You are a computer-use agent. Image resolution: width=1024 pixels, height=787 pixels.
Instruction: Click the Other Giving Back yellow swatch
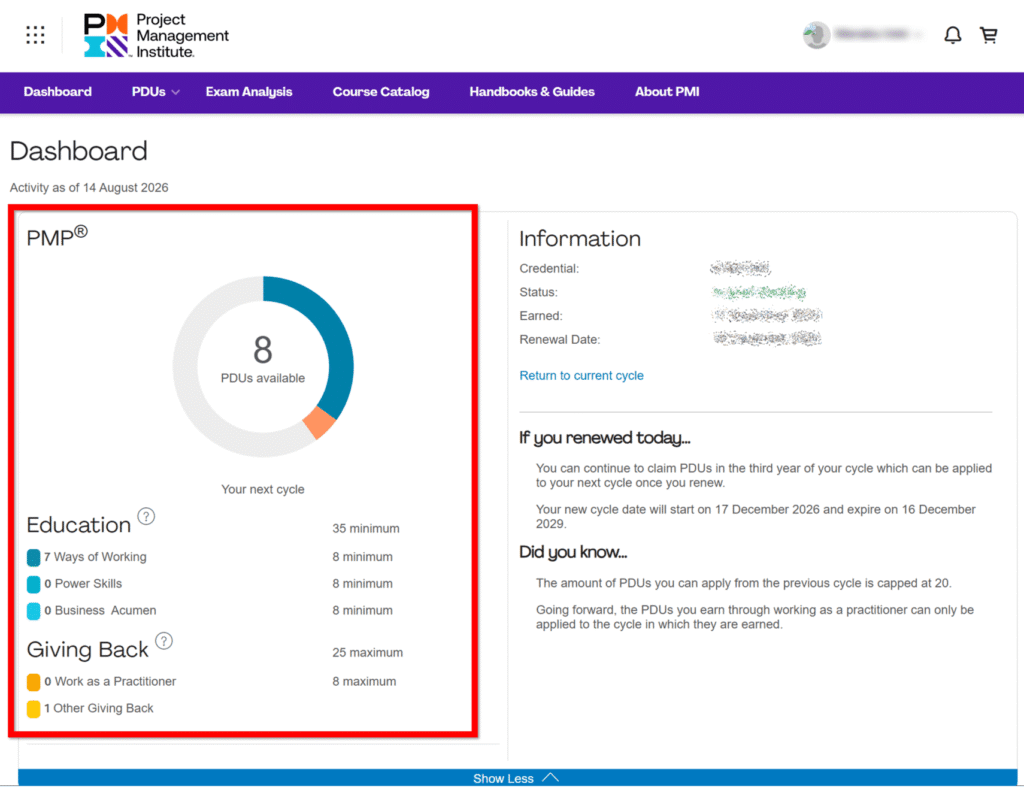[x=33, y=709]
